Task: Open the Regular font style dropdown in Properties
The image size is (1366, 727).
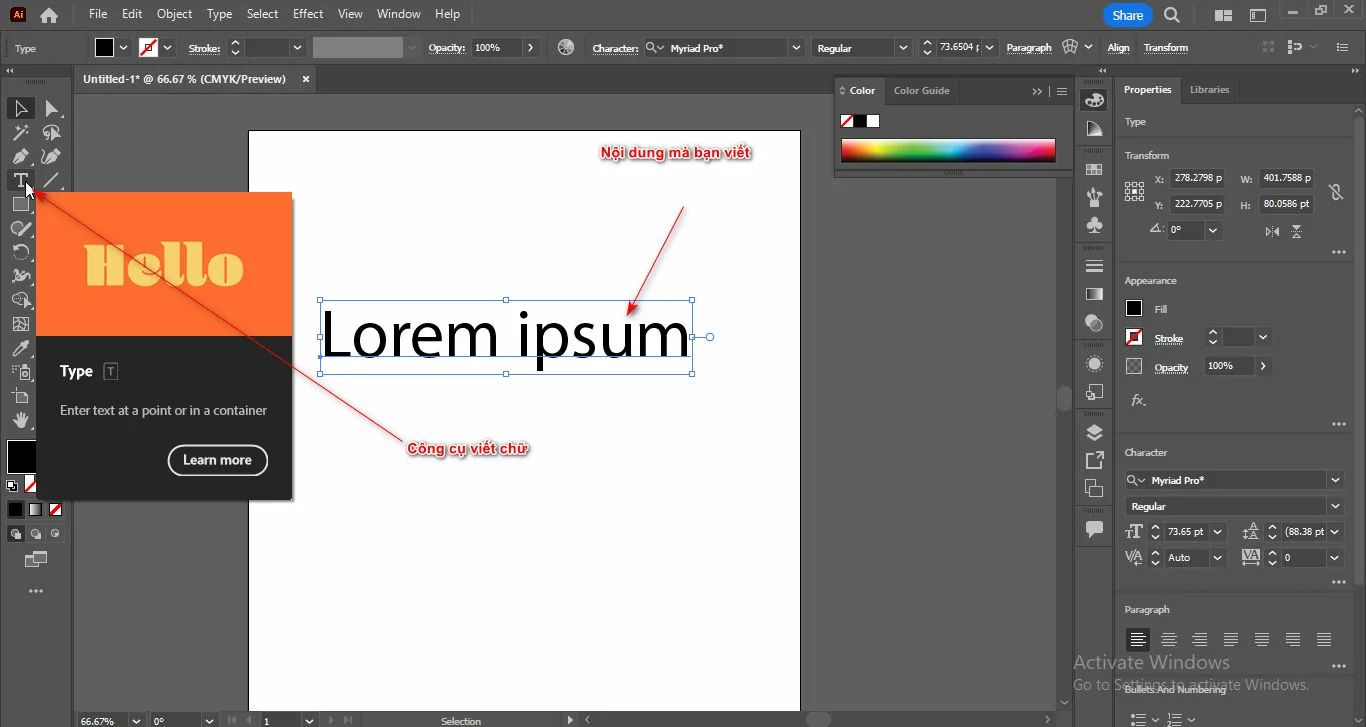Action: 1335,506
